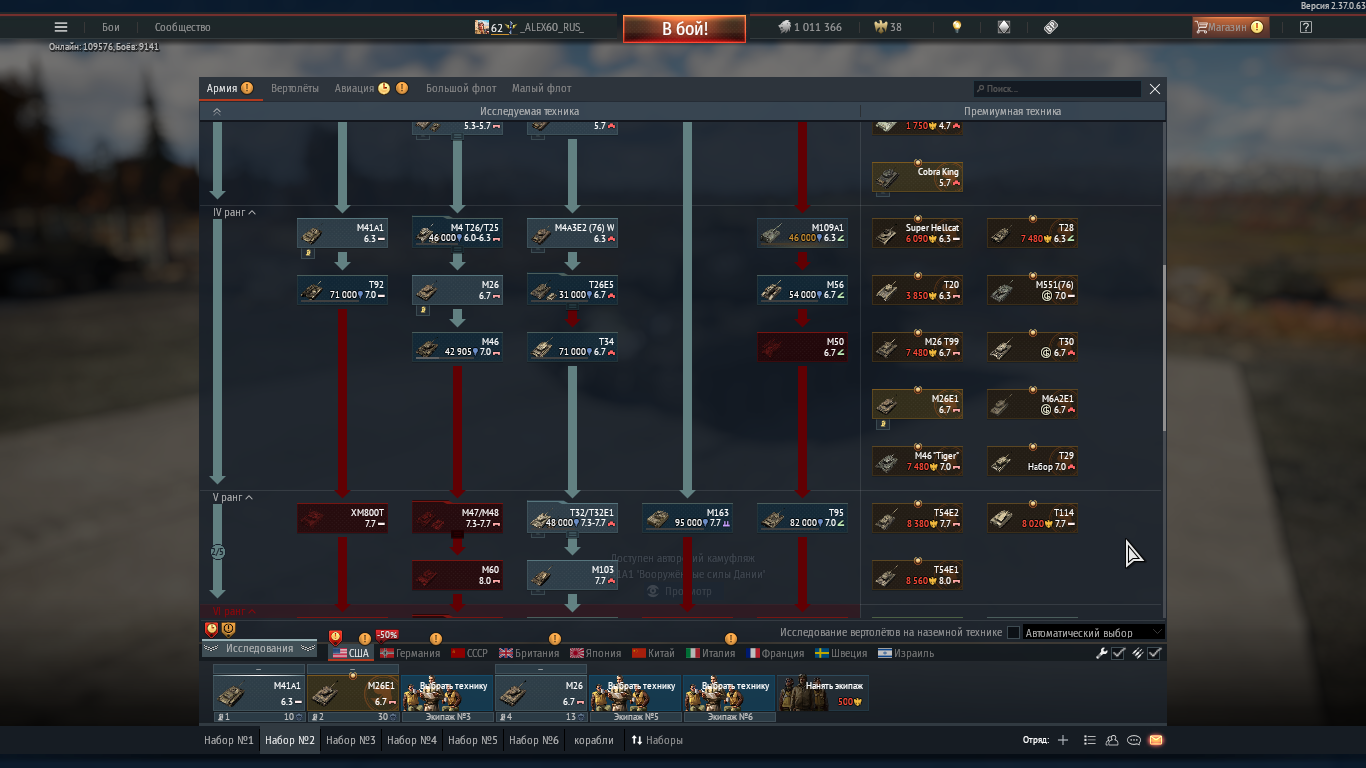This screenshot has width=1366, height=768.
Task: Select the Super Hellcat premium vehicle
Action: (917, 233)
